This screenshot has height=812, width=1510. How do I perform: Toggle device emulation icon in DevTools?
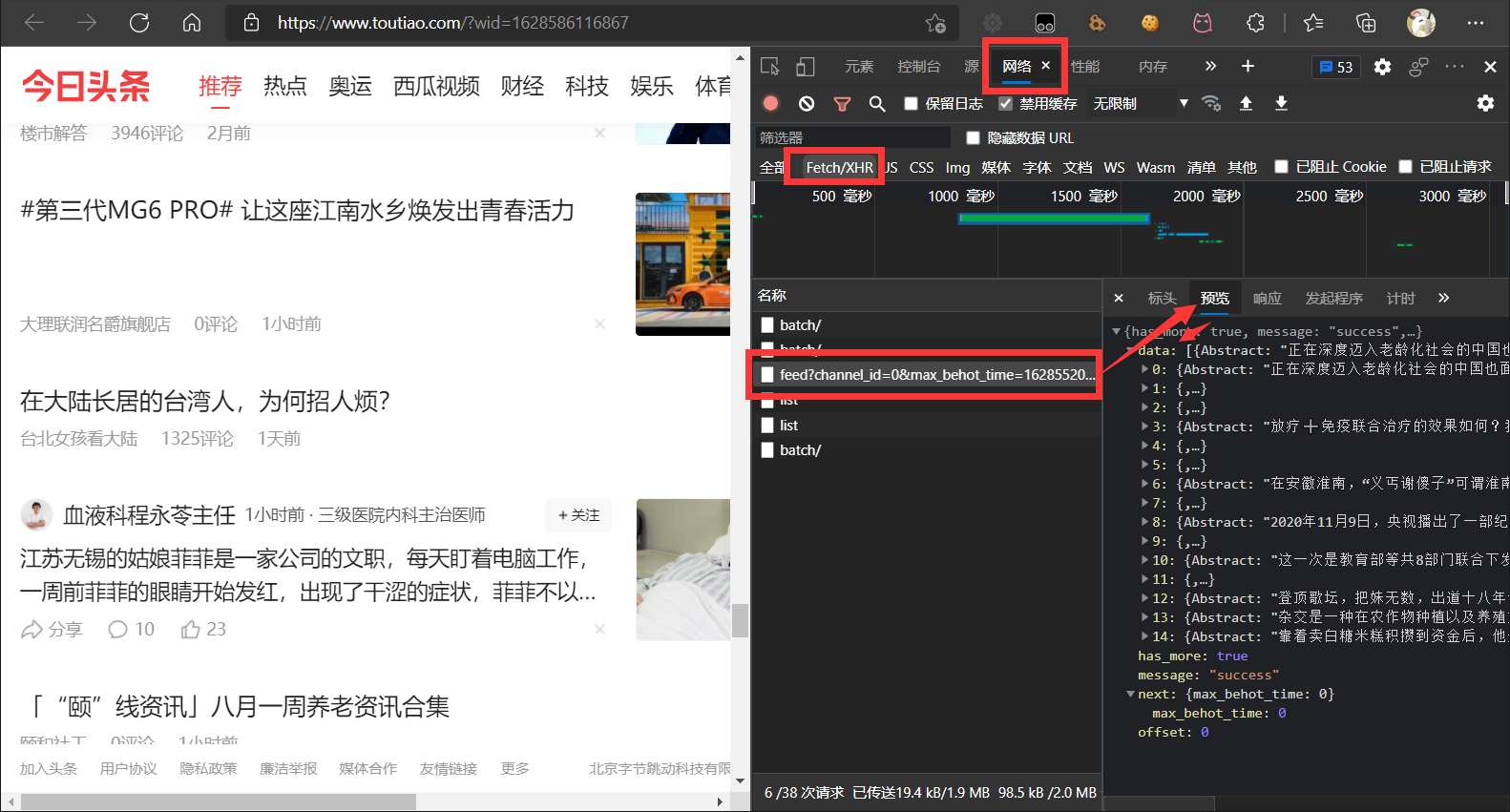(806, 66)
